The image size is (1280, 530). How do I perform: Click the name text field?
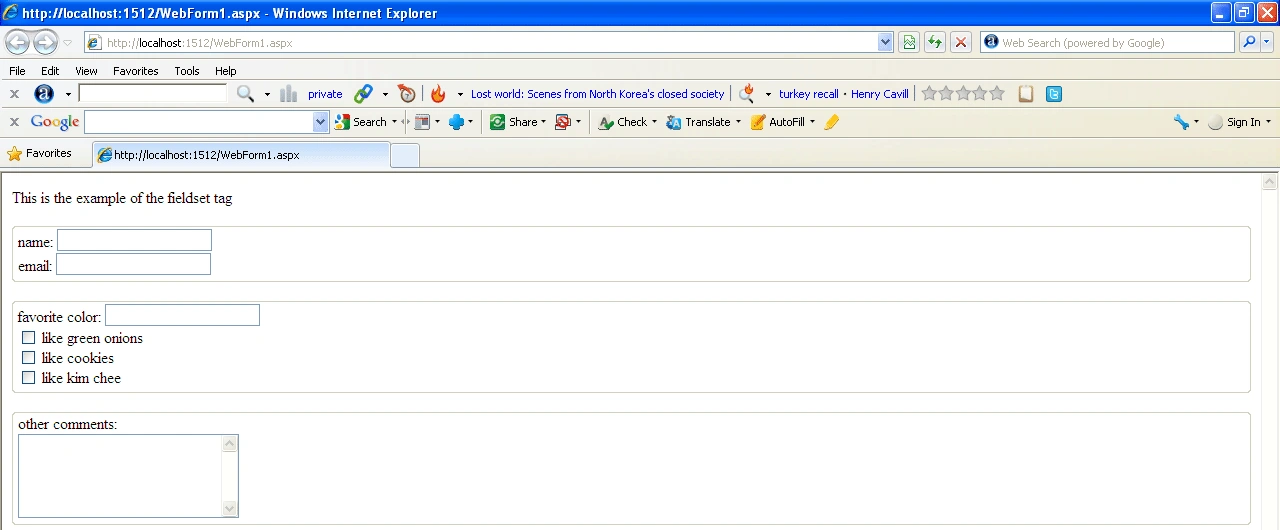click(x=134, y=240)
